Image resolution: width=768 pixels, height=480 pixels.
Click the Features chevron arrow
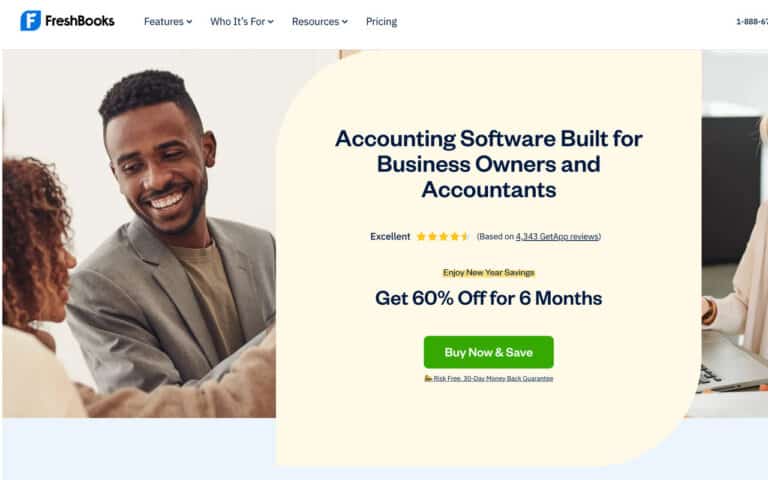189,22
